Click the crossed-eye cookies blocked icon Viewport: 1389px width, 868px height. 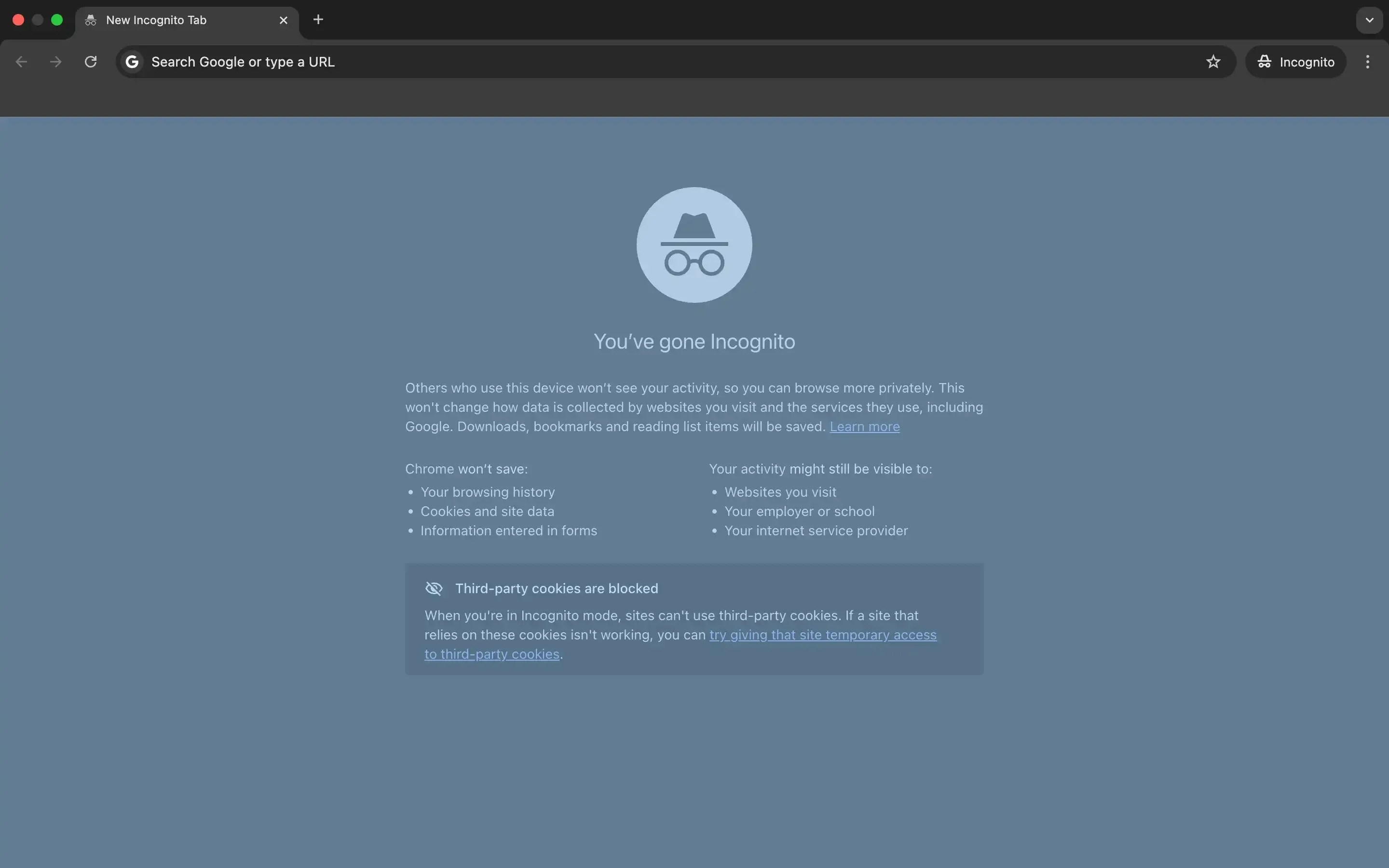[x=434, y=588]
